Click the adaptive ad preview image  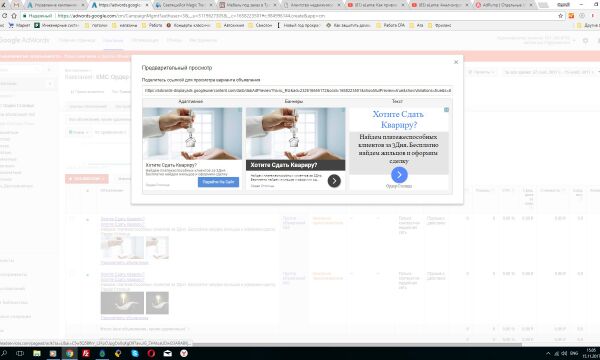[x=192, y=133]
